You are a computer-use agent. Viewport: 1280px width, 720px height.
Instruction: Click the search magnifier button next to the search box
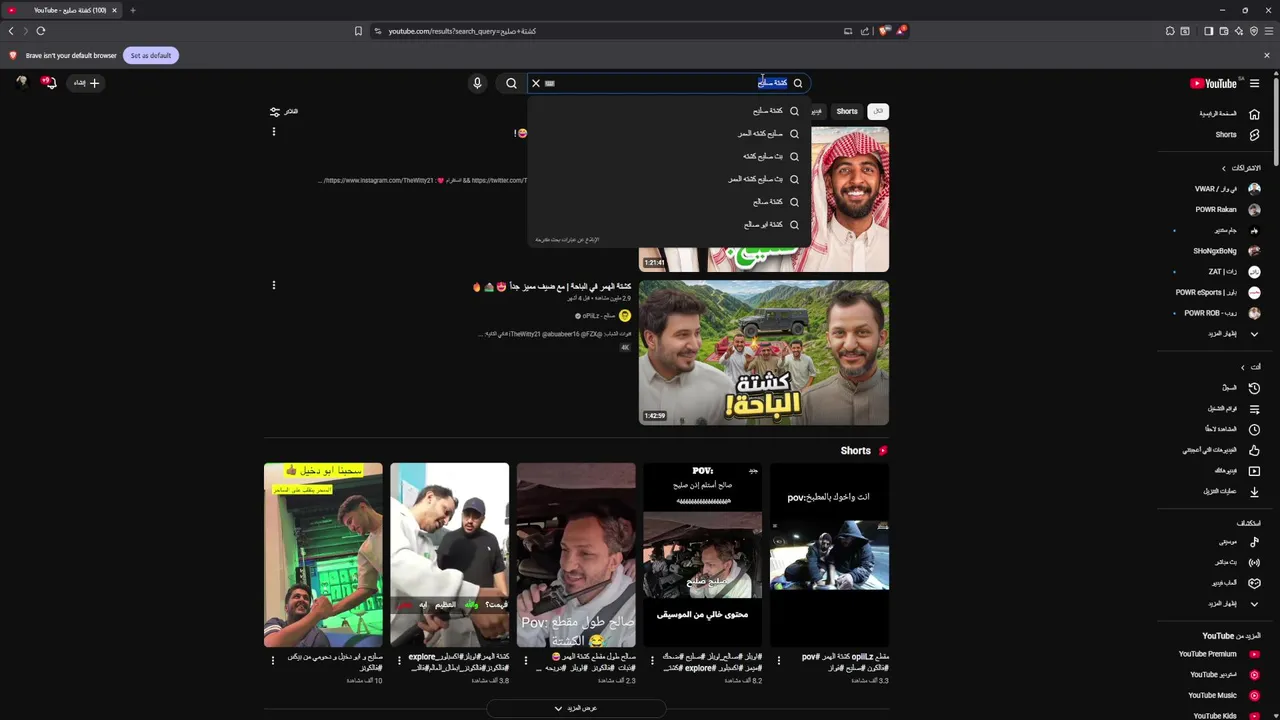[511, 83]
